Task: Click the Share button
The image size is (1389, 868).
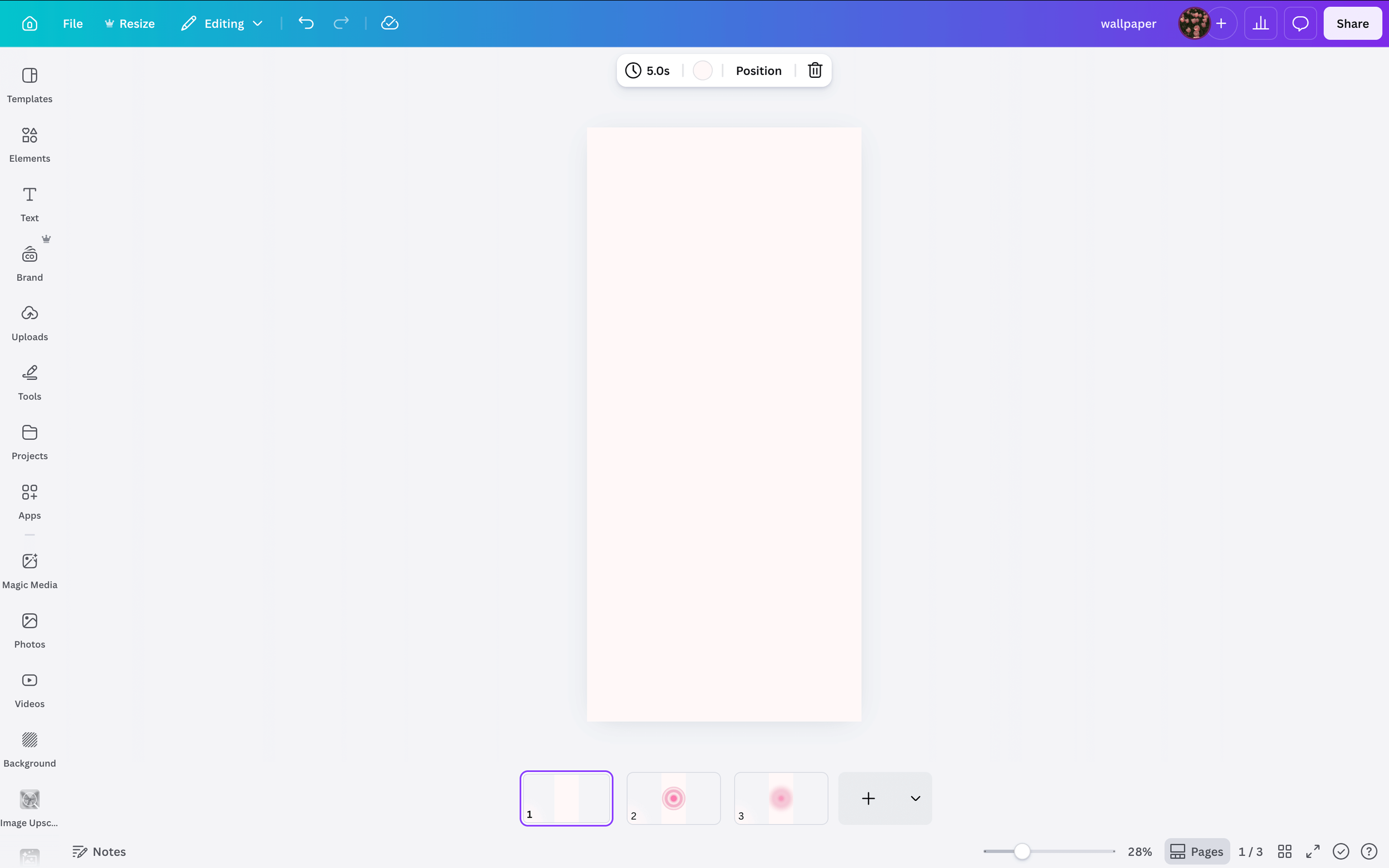Action: [1352, 23]
